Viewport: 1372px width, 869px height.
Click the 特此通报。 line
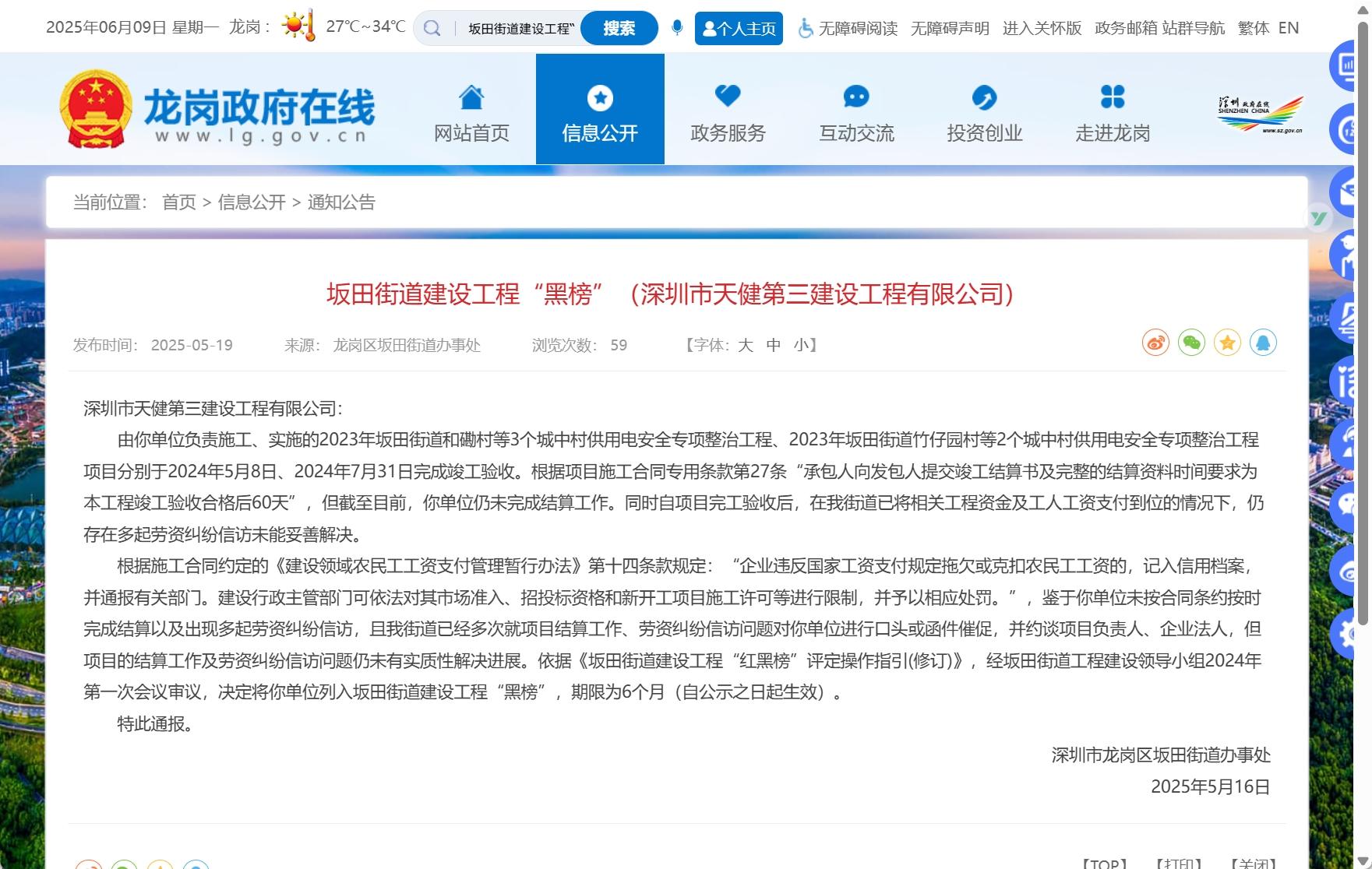coord(155,724)
